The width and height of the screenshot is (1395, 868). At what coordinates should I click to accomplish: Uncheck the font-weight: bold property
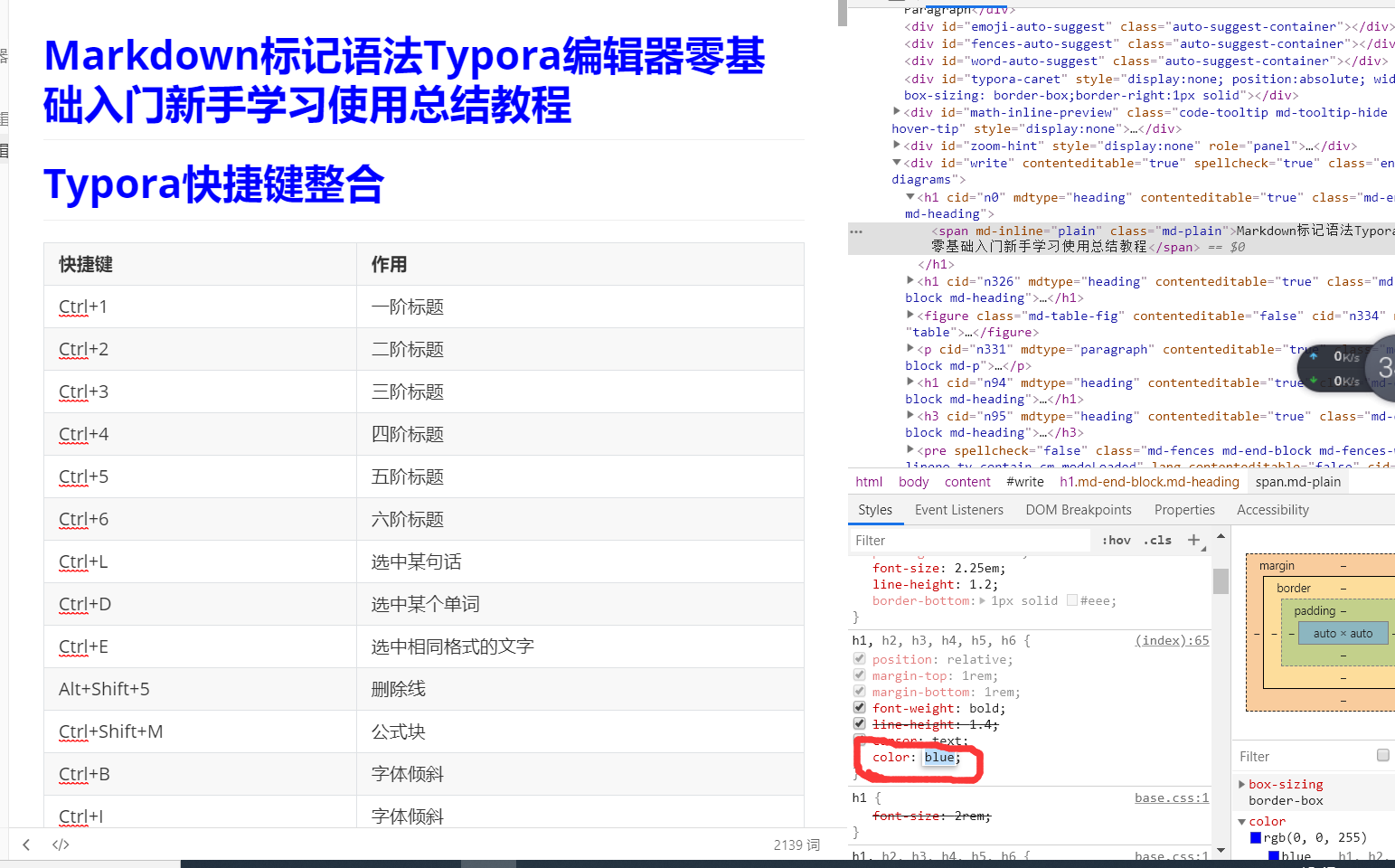click(859, 707)
